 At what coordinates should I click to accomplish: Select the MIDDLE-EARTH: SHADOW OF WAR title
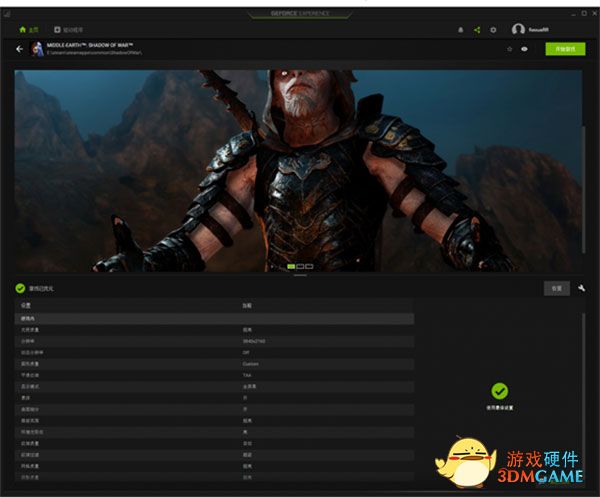point(90,45)
